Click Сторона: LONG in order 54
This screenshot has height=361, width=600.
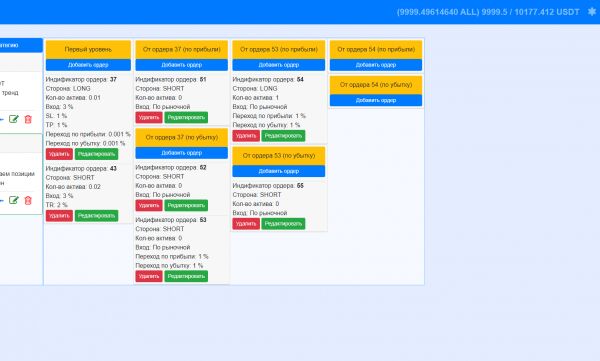coord(255,88)
